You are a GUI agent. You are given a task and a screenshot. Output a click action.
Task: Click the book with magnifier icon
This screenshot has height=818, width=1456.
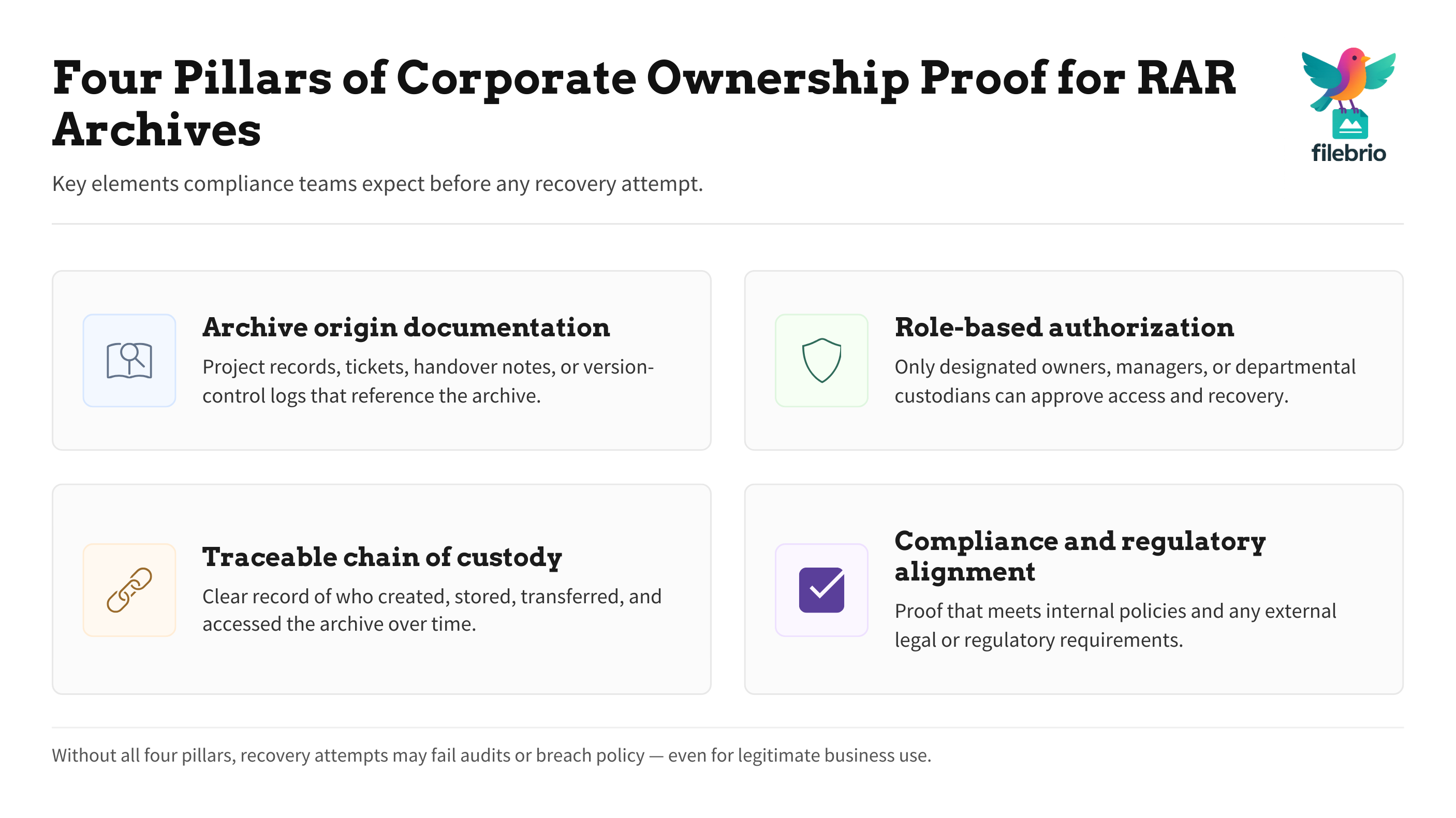tap(129, 361)
